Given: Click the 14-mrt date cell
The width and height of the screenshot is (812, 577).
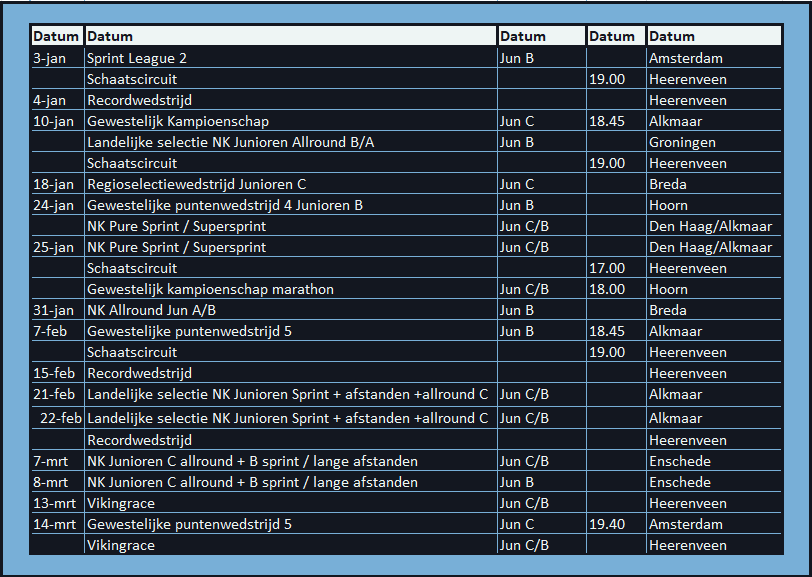Looking at the screenshot, I should click(x=55, y=524).
